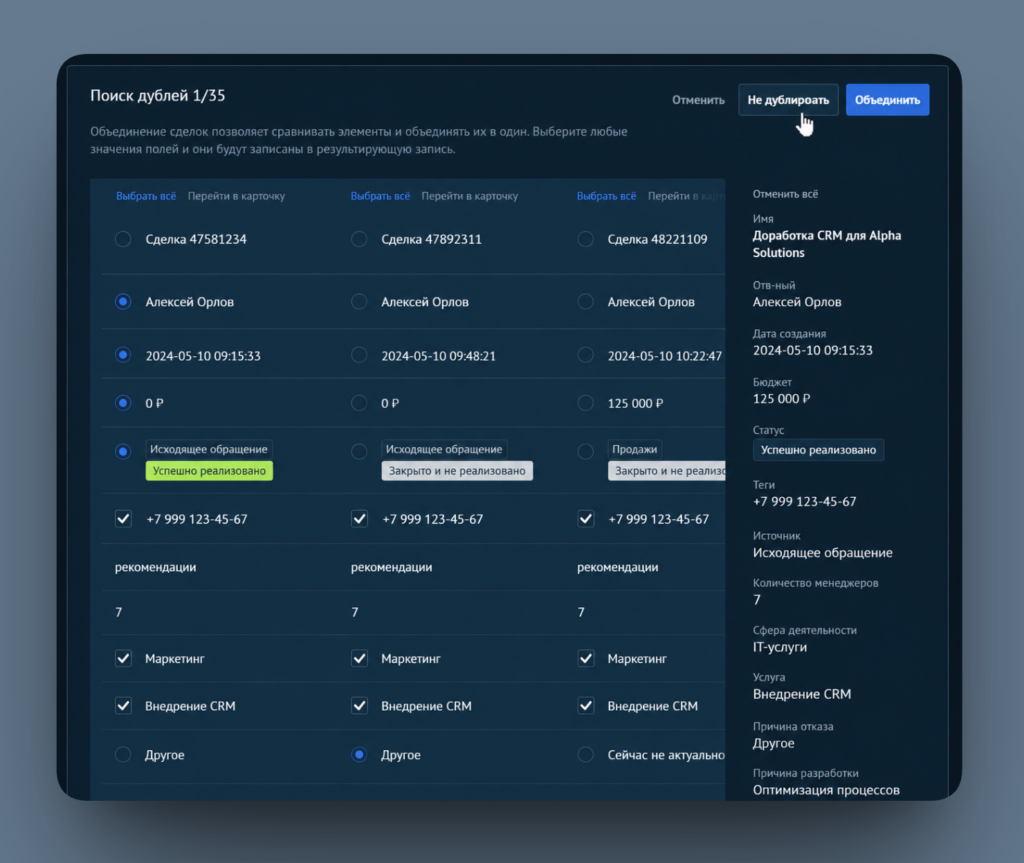Uncheck Маркетинг in the third column
The width and height of the screenshot is (1024, 863).
(x=586, y=659)
